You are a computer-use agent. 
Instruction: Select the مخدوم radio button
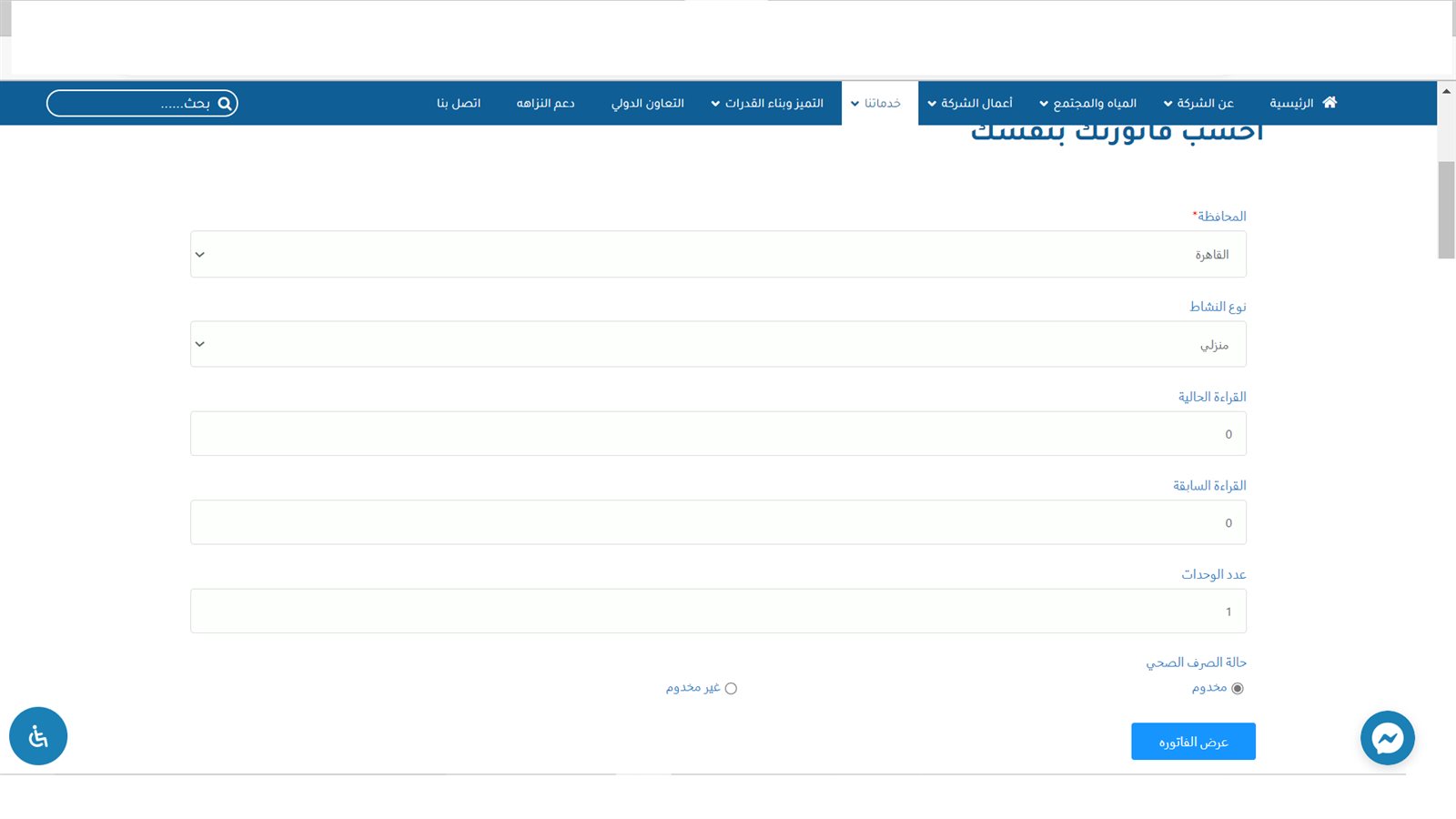[1237, 689]
